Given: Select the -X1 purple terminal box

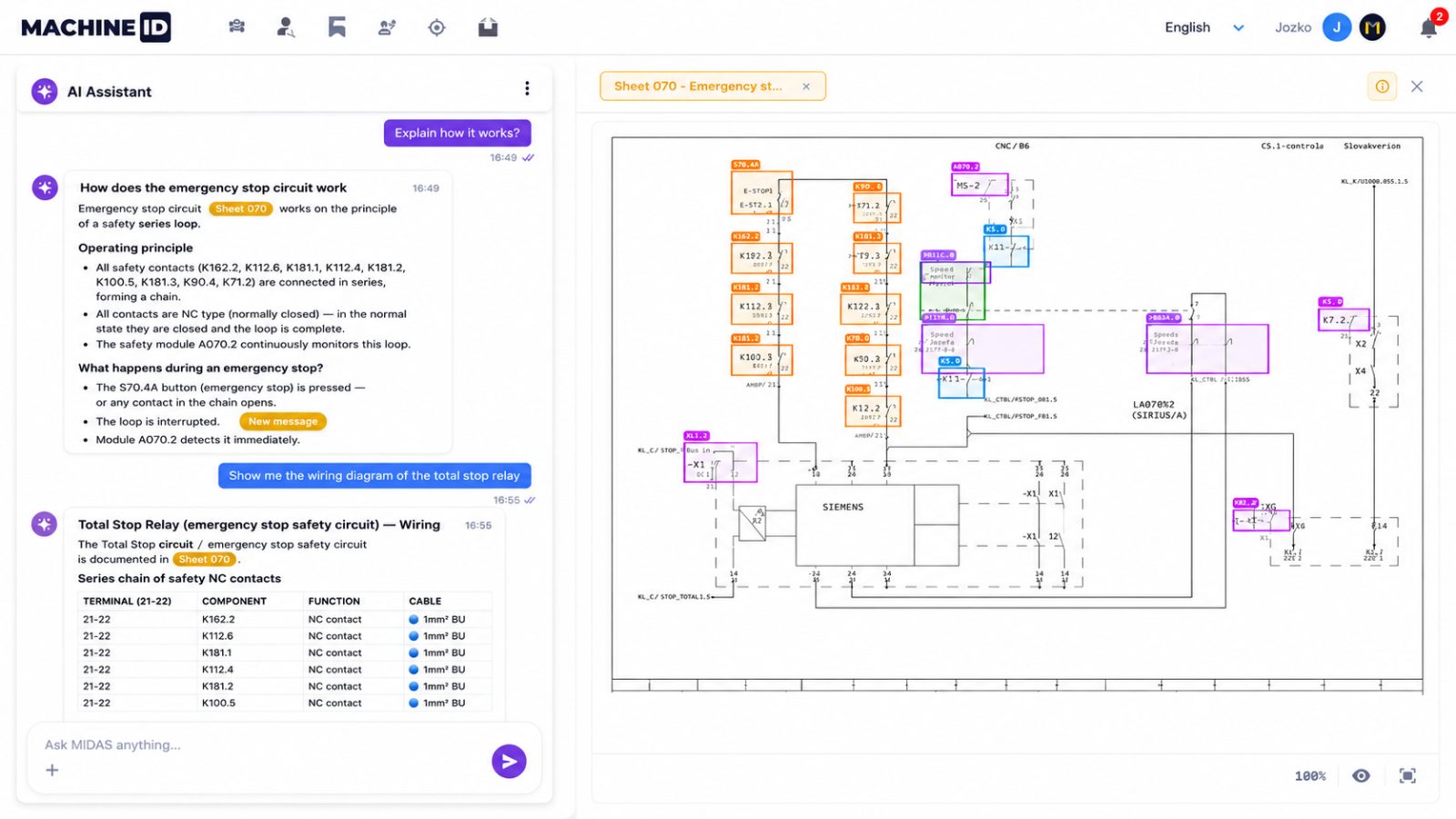Looking at the screenshot, I should pyautogui.click(x=721, y=462).
